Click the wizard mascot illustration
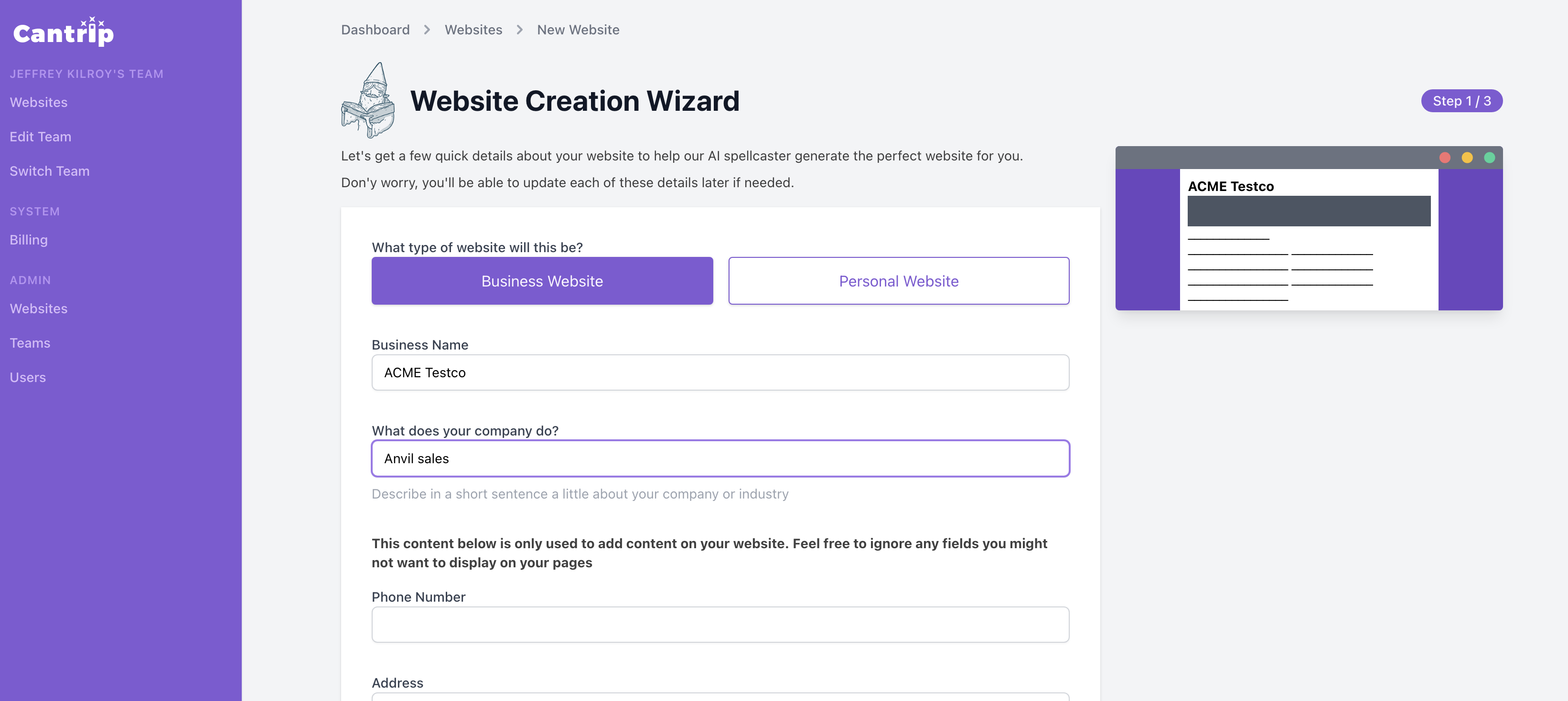This screenshot has height=701, width=1568. (368, 100)
